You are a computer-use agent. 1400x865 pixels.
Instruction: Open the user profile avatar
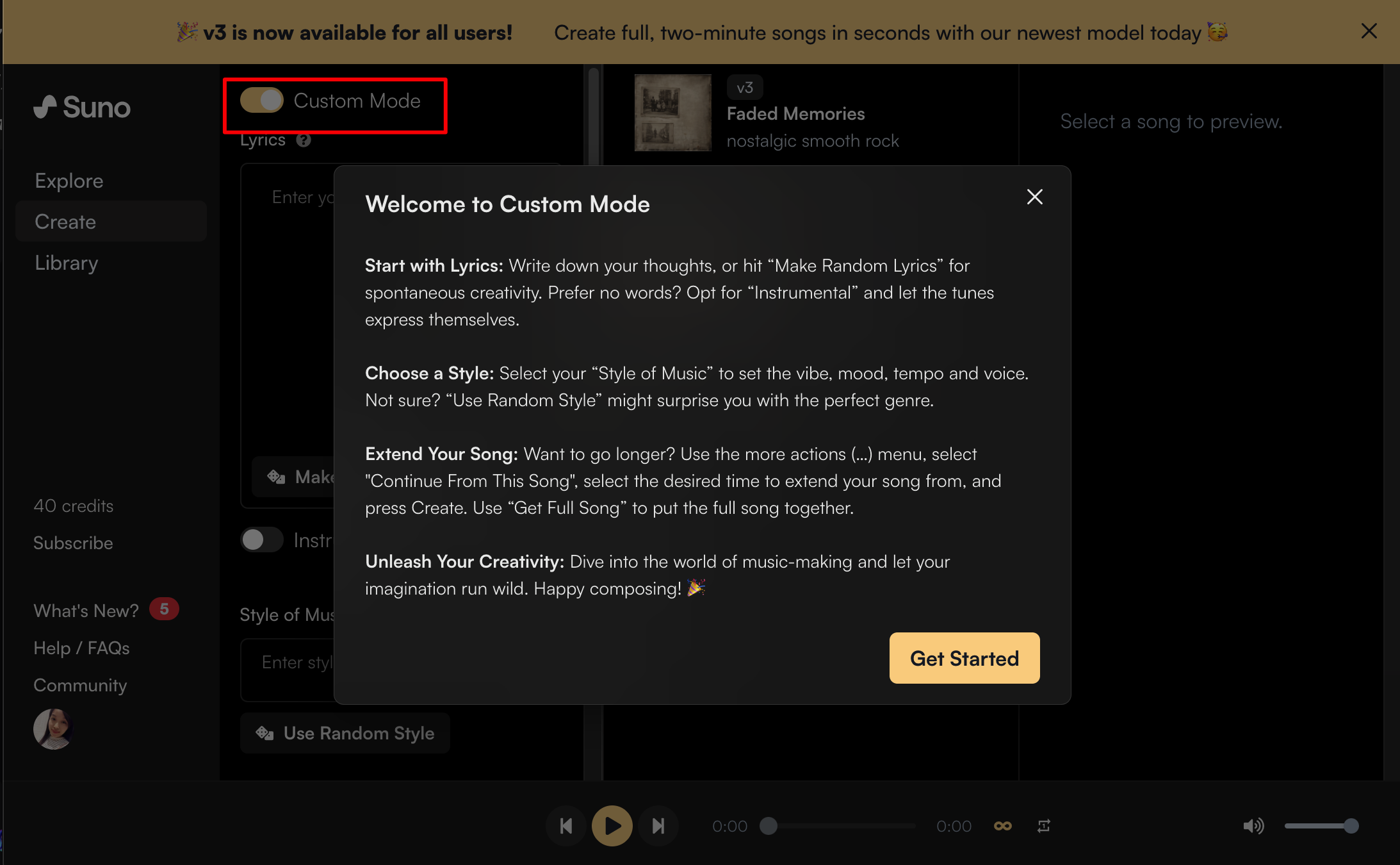(53, 729)
